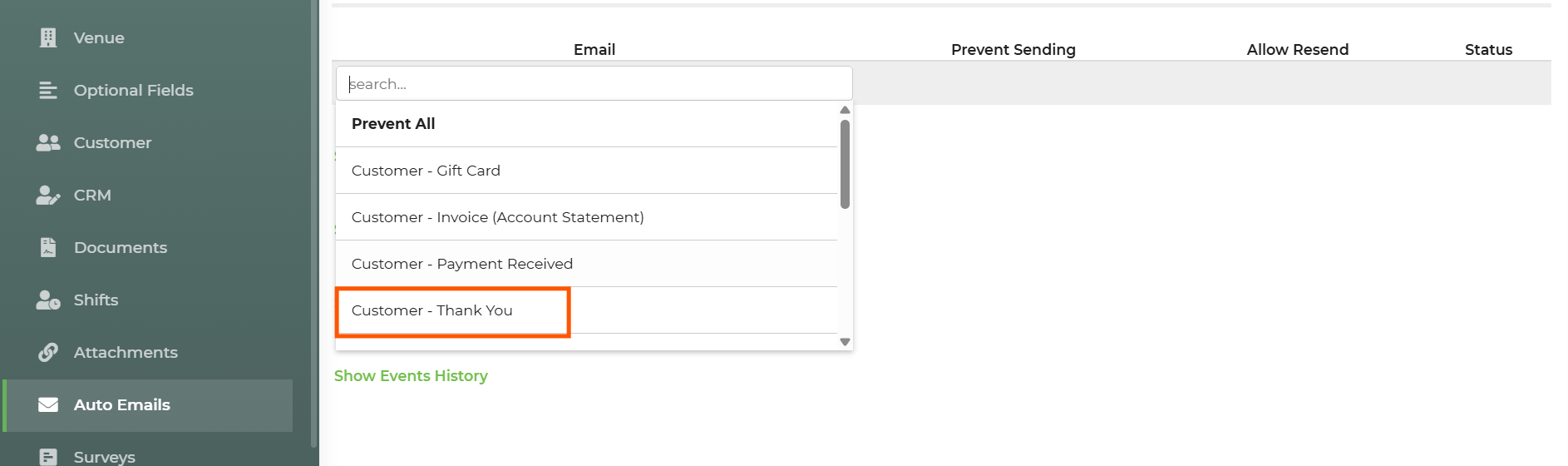Select Customer - Invoice (Account Statement) option
Screen dimensions: 1568x466
[x=586, y=217]
